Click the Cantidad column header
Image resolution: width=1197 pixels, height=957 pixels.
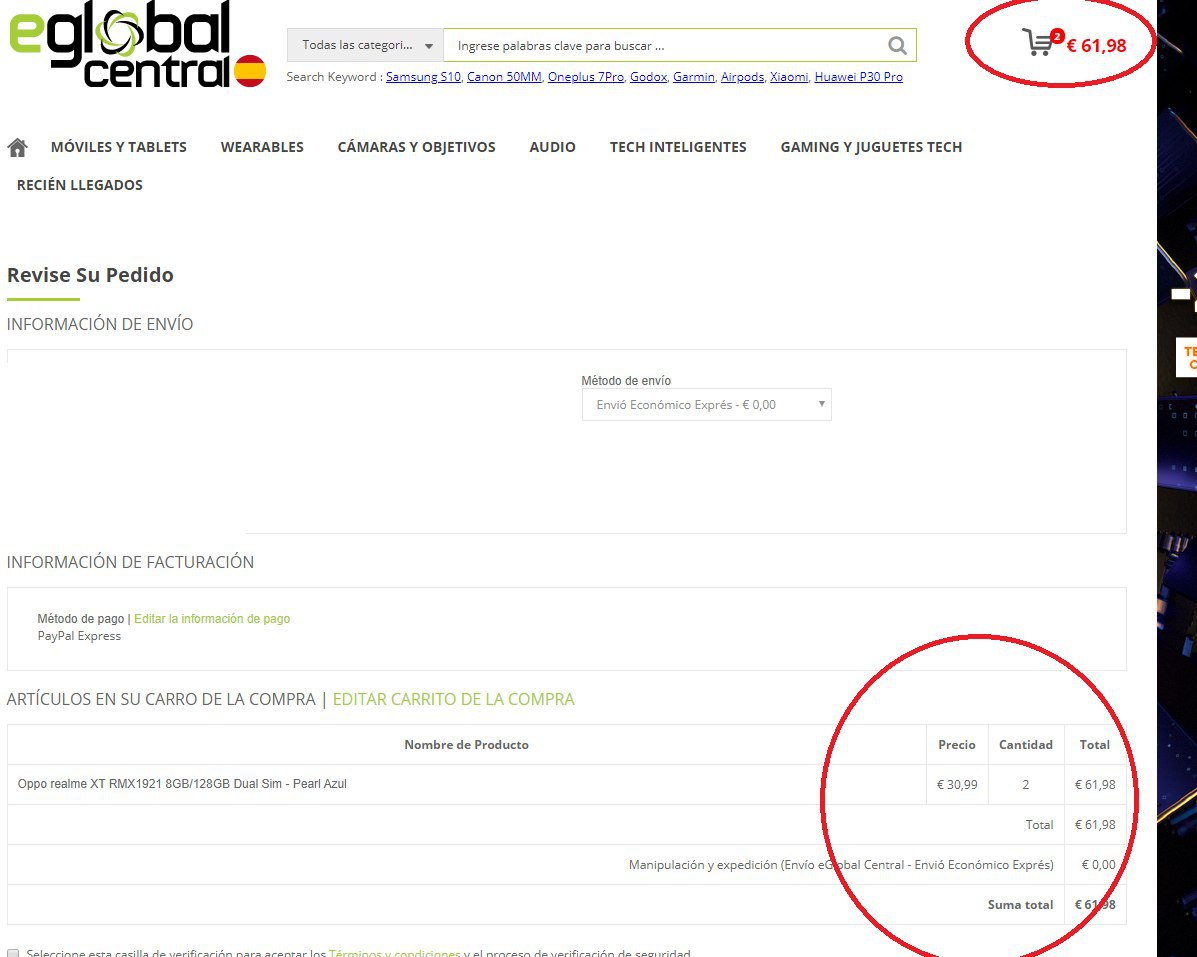[x=1026, y=745]
